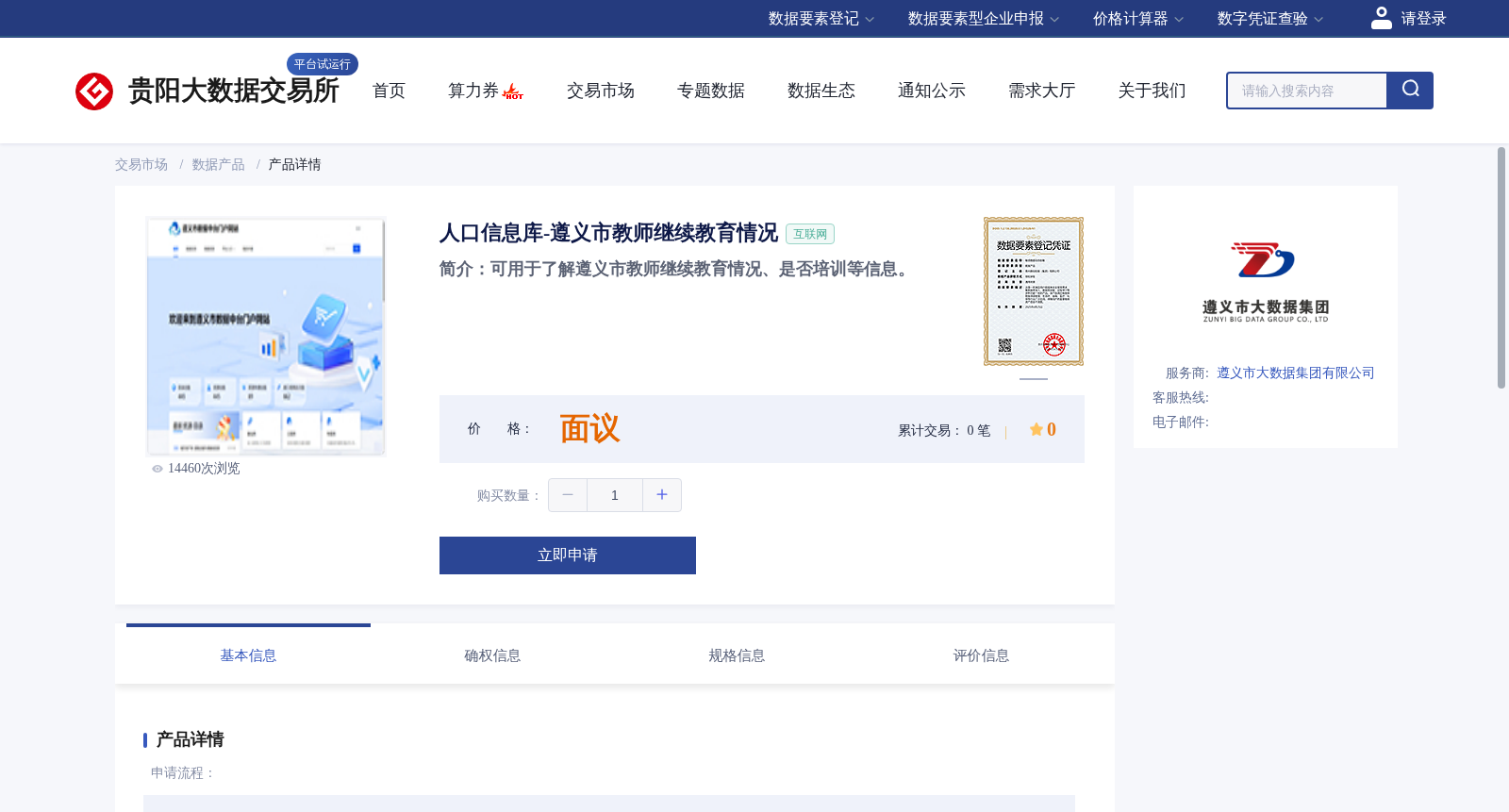The width and height of the screenshot is (1509, 812).
Task: Click the 面议 price text
Action: (x=589, y=429)
